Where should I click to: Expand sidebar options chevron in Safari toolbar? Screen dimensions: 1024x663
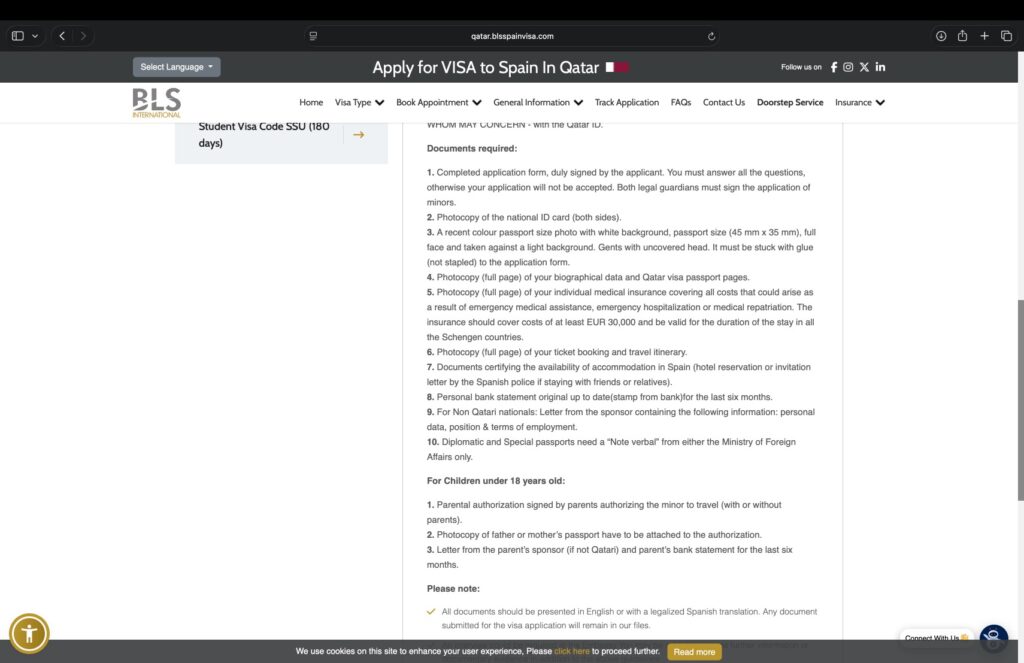35,36
